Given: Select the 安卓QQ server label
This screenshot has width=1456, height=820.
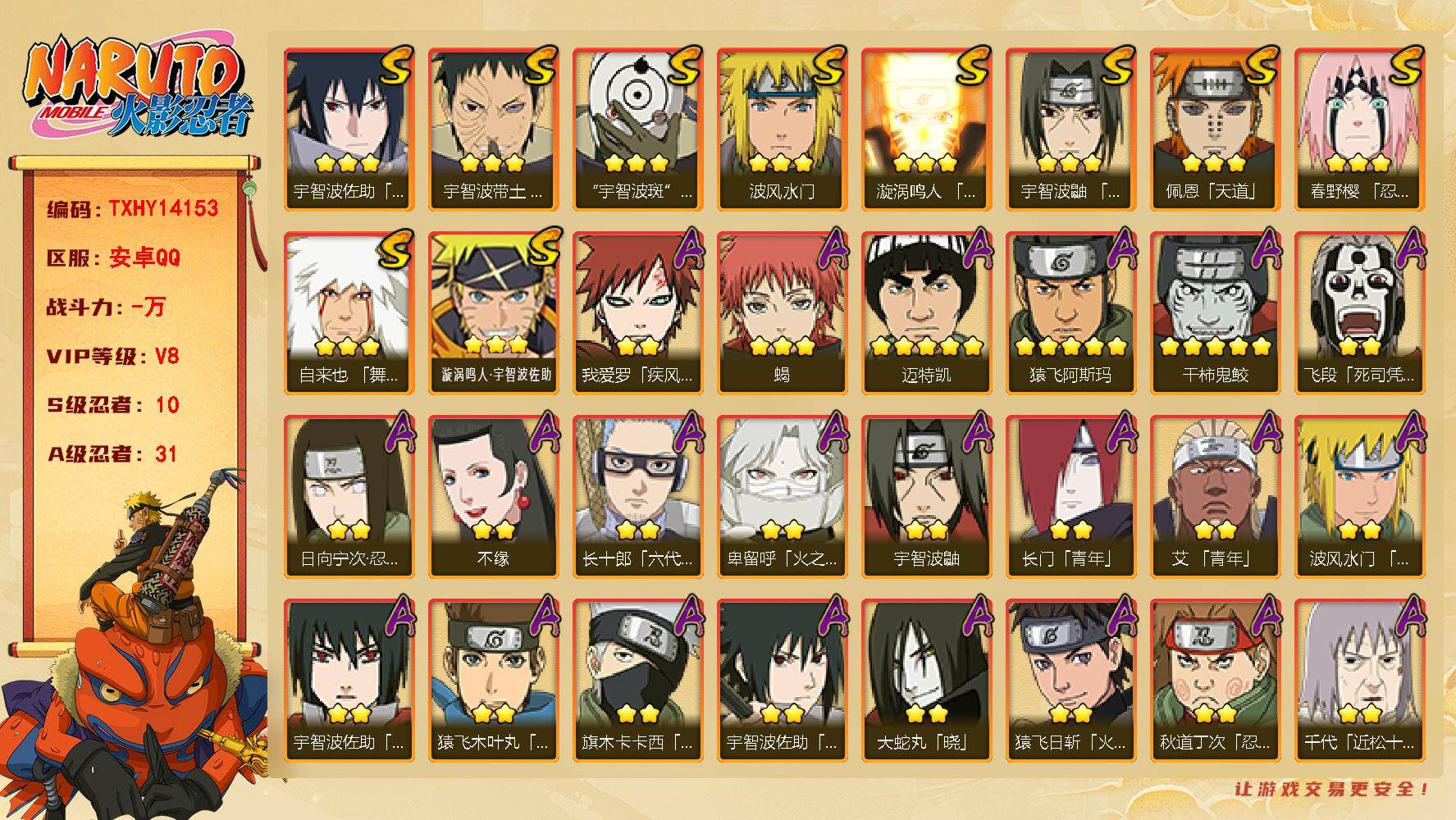Looking at the screenshot, I should click(144, 257).
